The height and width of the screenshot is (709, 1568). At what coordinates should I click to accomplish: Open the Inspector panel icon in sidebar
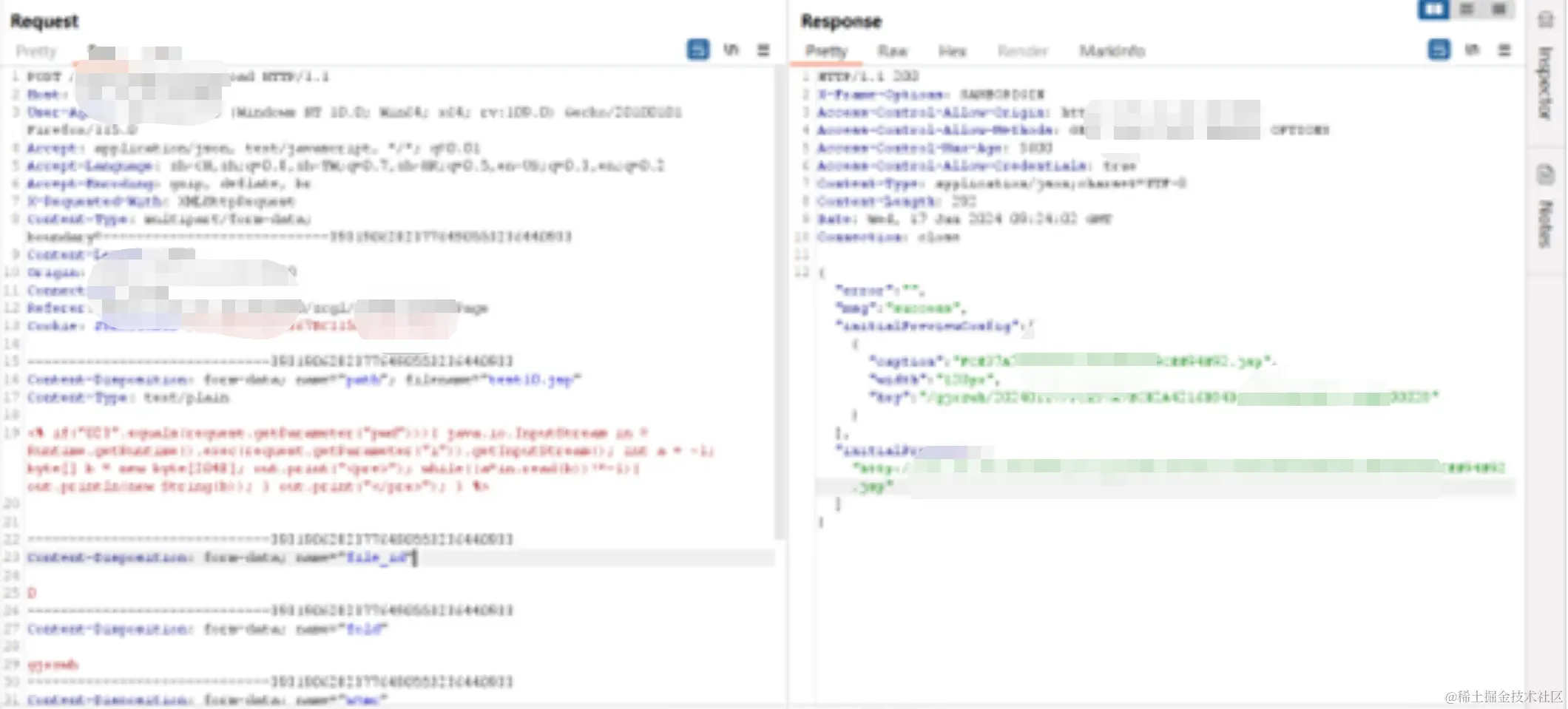point(1545,19)
